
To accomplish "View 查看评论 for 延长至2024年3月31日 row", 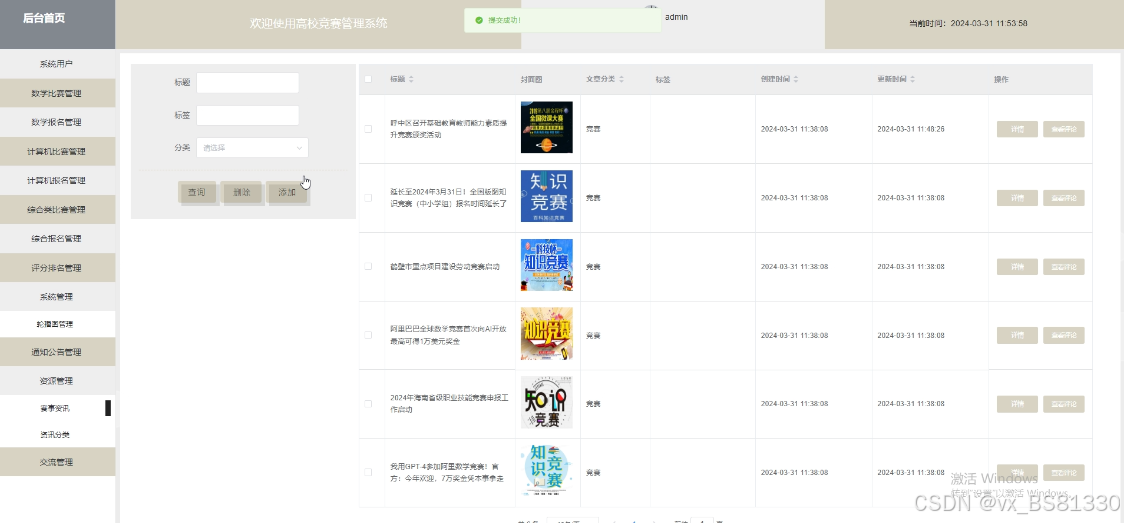I will pos(1064,198).
